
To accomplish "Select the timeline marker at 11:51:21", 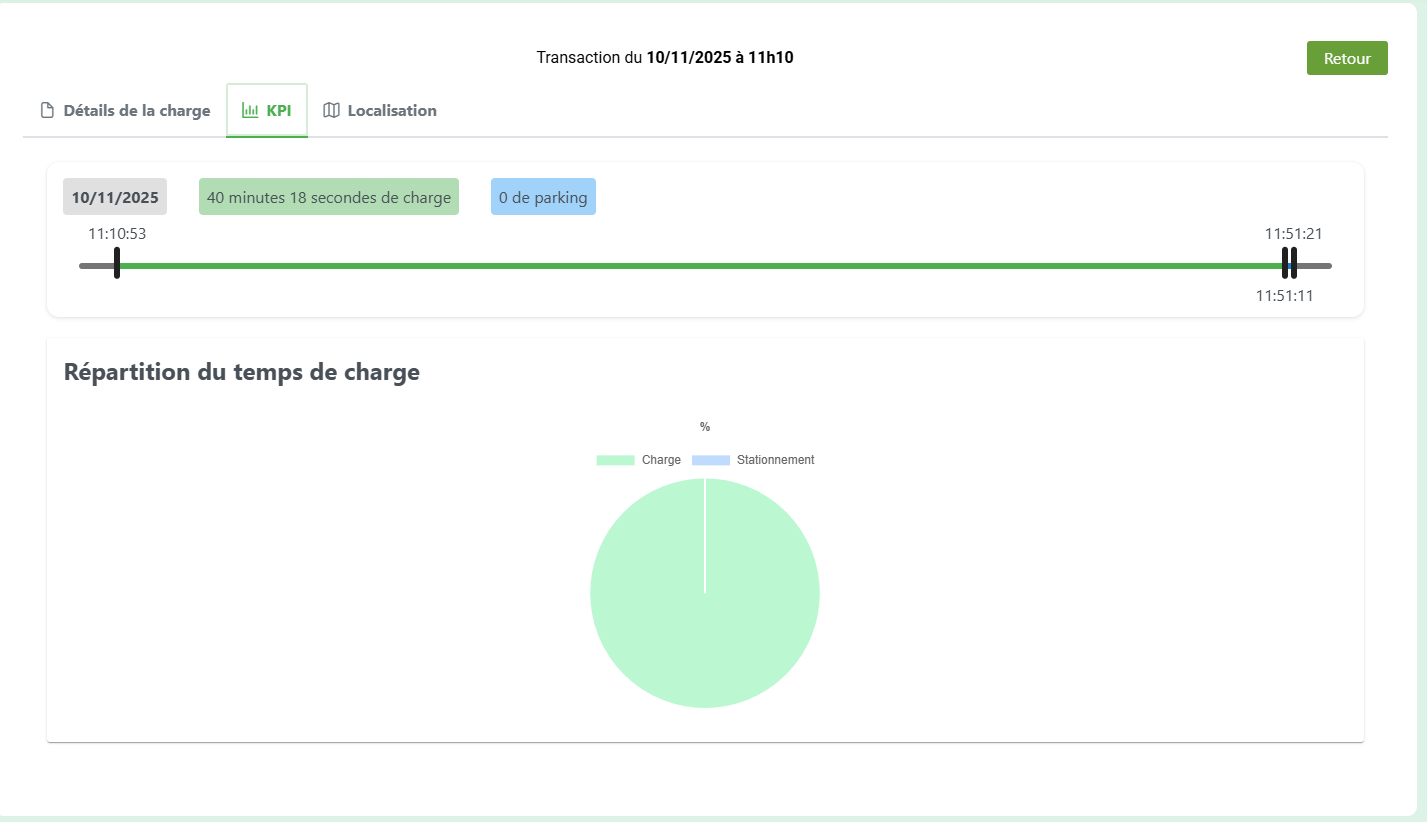I will pos(1294,263).
